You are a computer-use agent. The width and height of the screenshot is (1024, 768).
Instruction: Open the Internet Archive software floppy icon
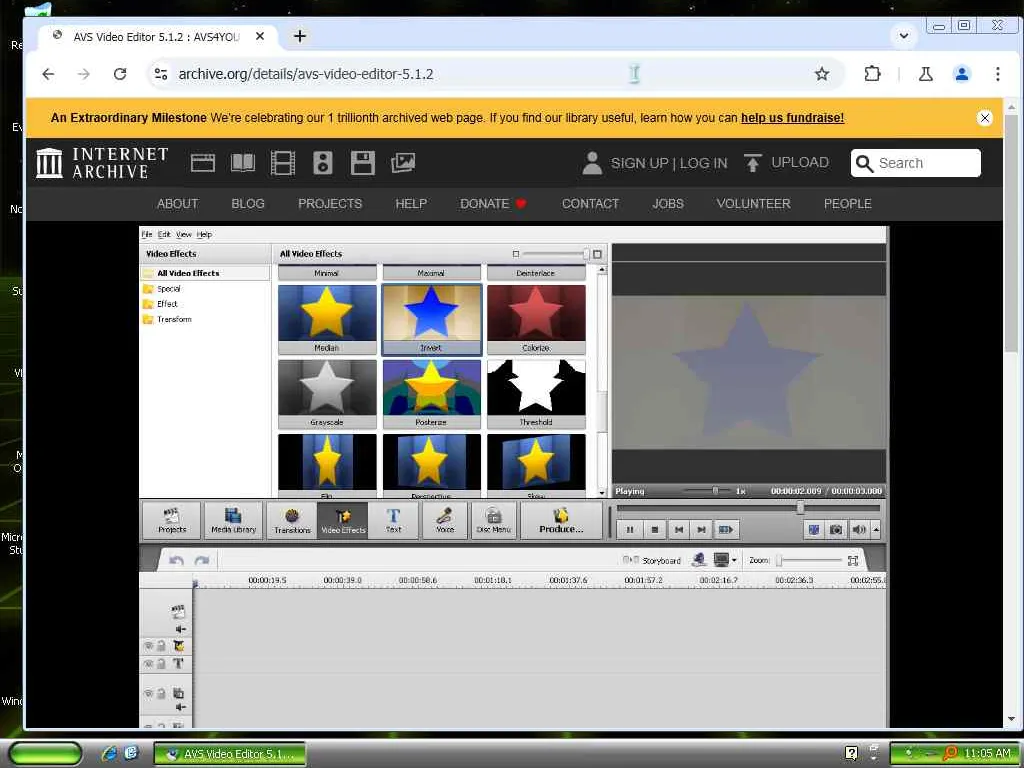362,163
